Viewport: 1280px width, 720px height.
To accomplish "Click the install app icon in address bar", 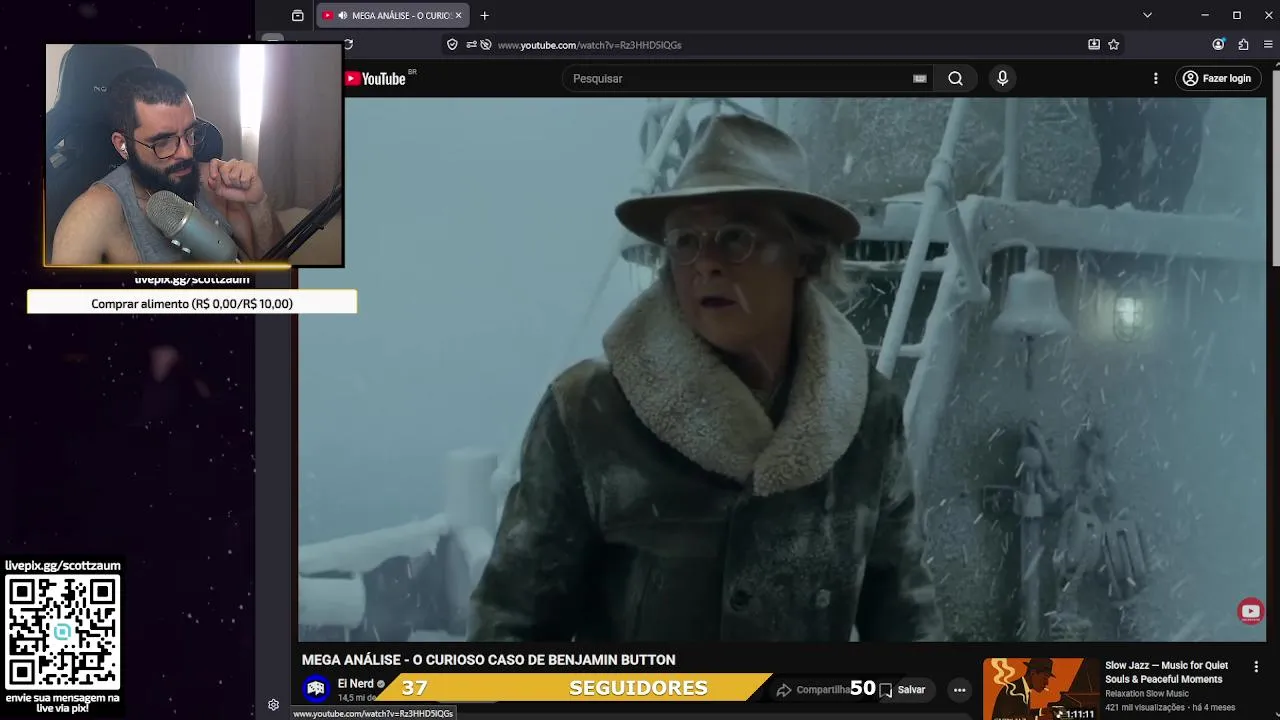I will [x=1093, y=44].
